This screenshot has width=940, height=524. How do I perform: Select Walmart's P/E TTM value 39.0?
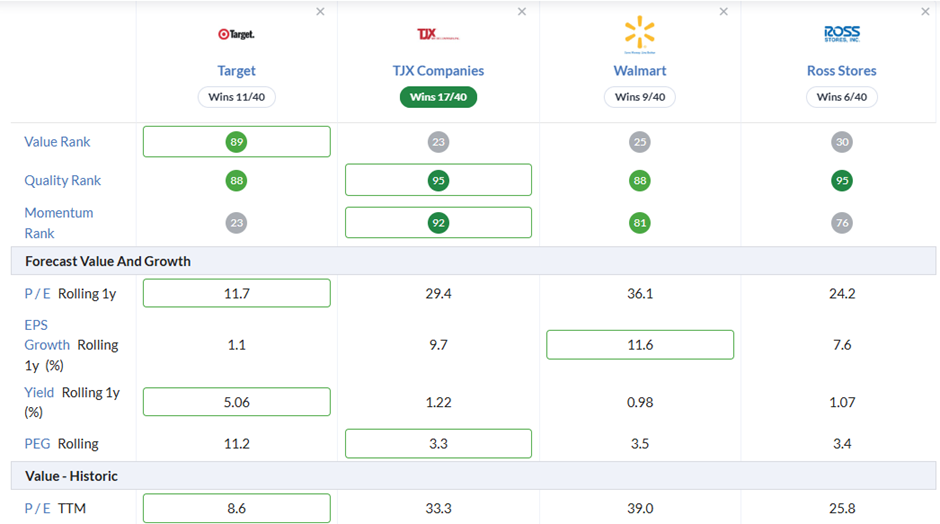pos(640,508)
